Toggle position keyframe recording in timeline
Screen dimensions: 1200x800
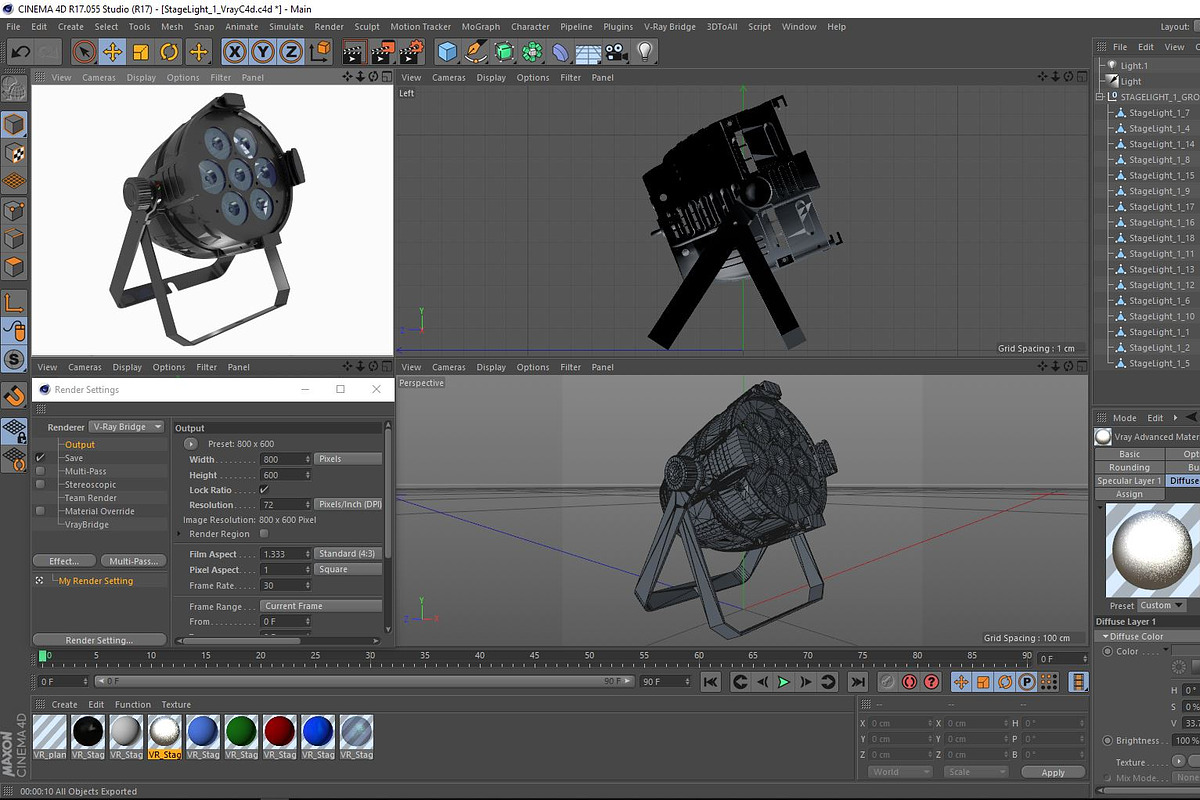(x=961, y=682)
